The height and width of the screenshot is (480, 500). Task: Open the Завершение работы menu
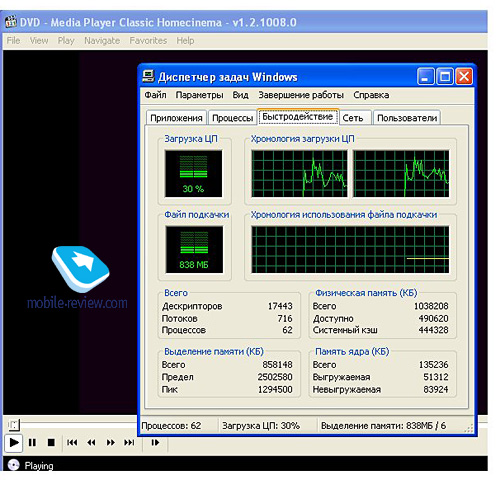tap(301, 95)
